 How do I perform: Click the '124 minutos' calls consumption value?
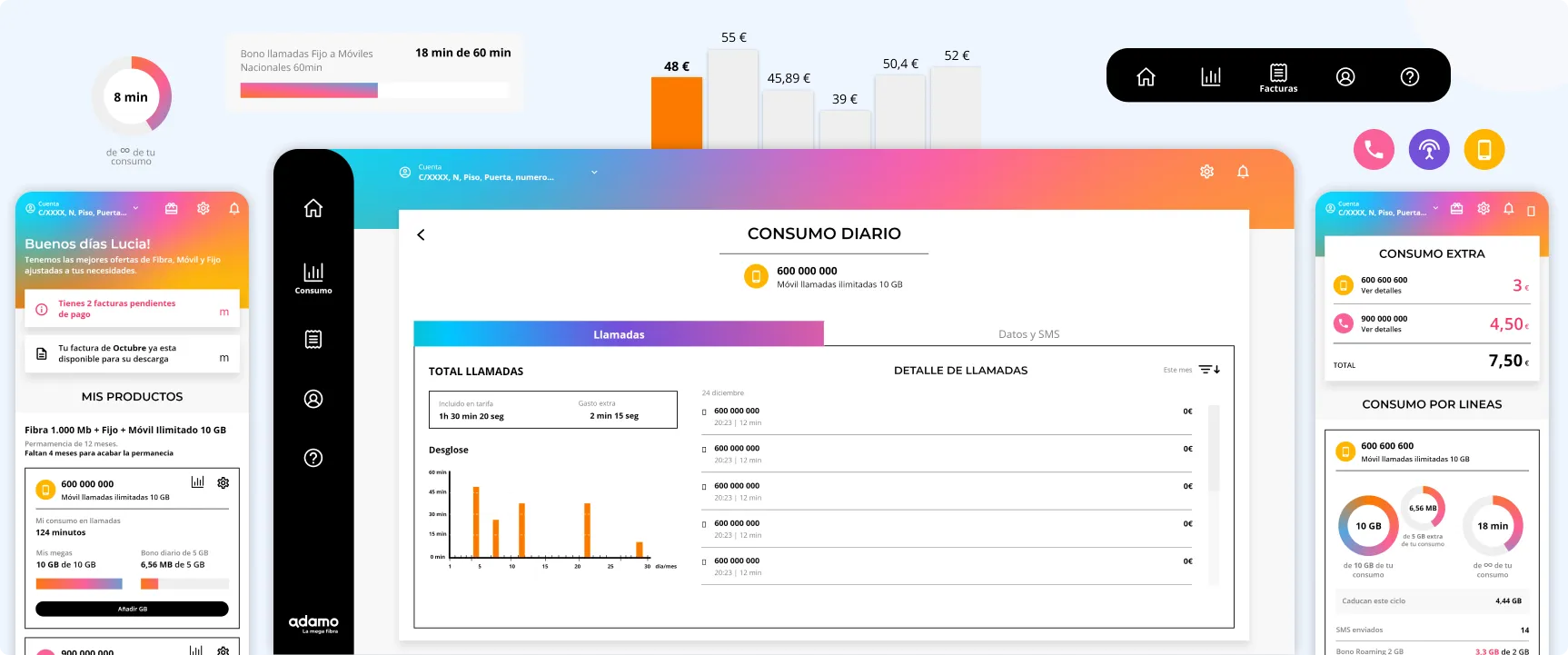(60, 532)
